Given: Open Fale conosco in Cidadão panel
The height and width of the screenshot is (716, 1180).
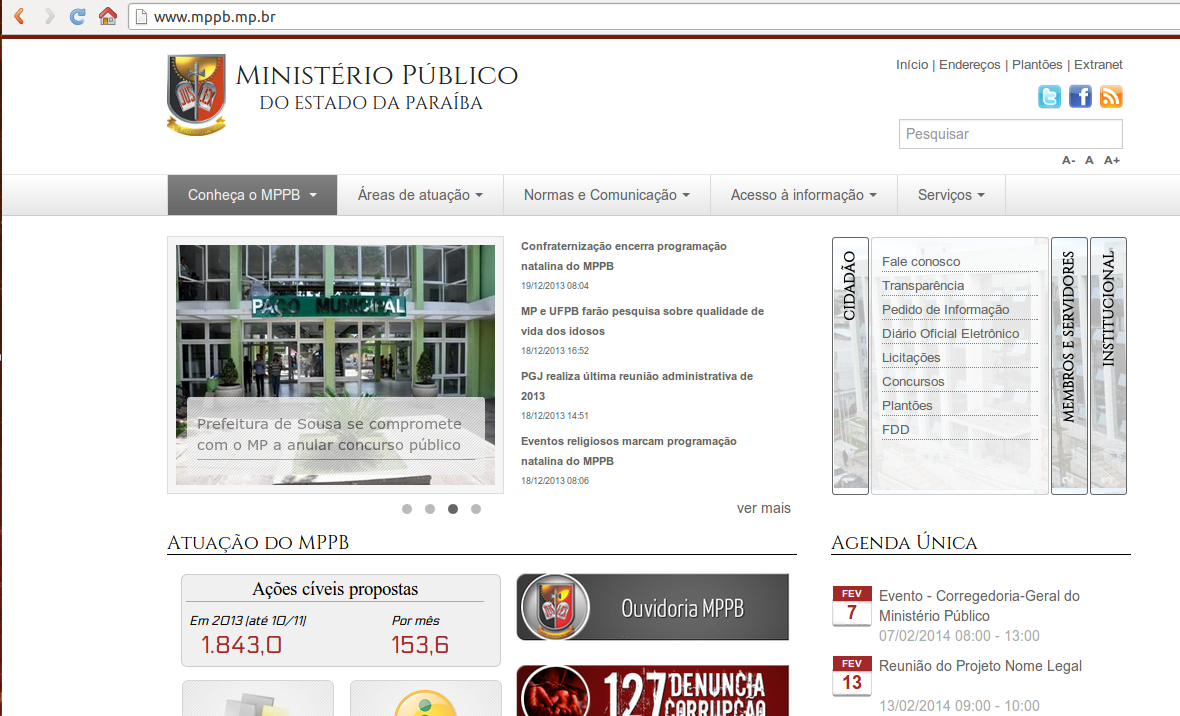Looking at the screenshot, I should click(921, 261).
